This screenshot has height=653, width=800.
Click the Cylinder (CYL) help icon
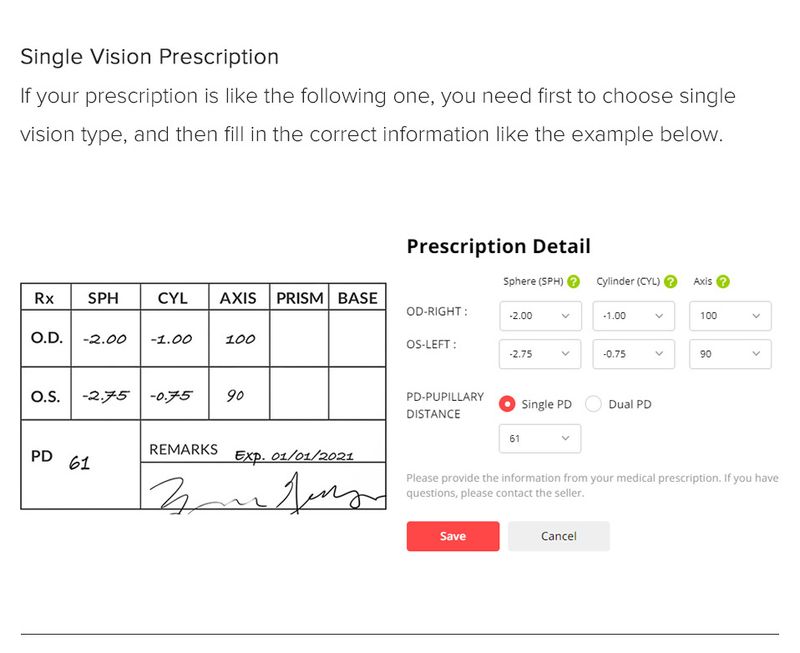670,282
